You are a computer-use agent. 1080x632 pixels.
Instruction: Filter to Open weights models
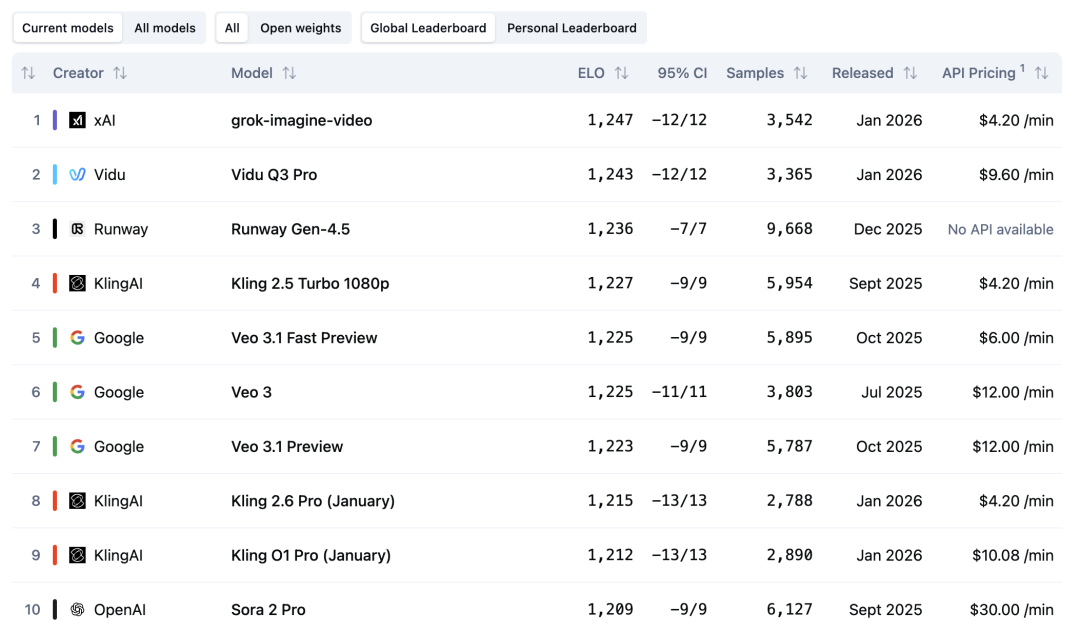(x=300, y=28)
